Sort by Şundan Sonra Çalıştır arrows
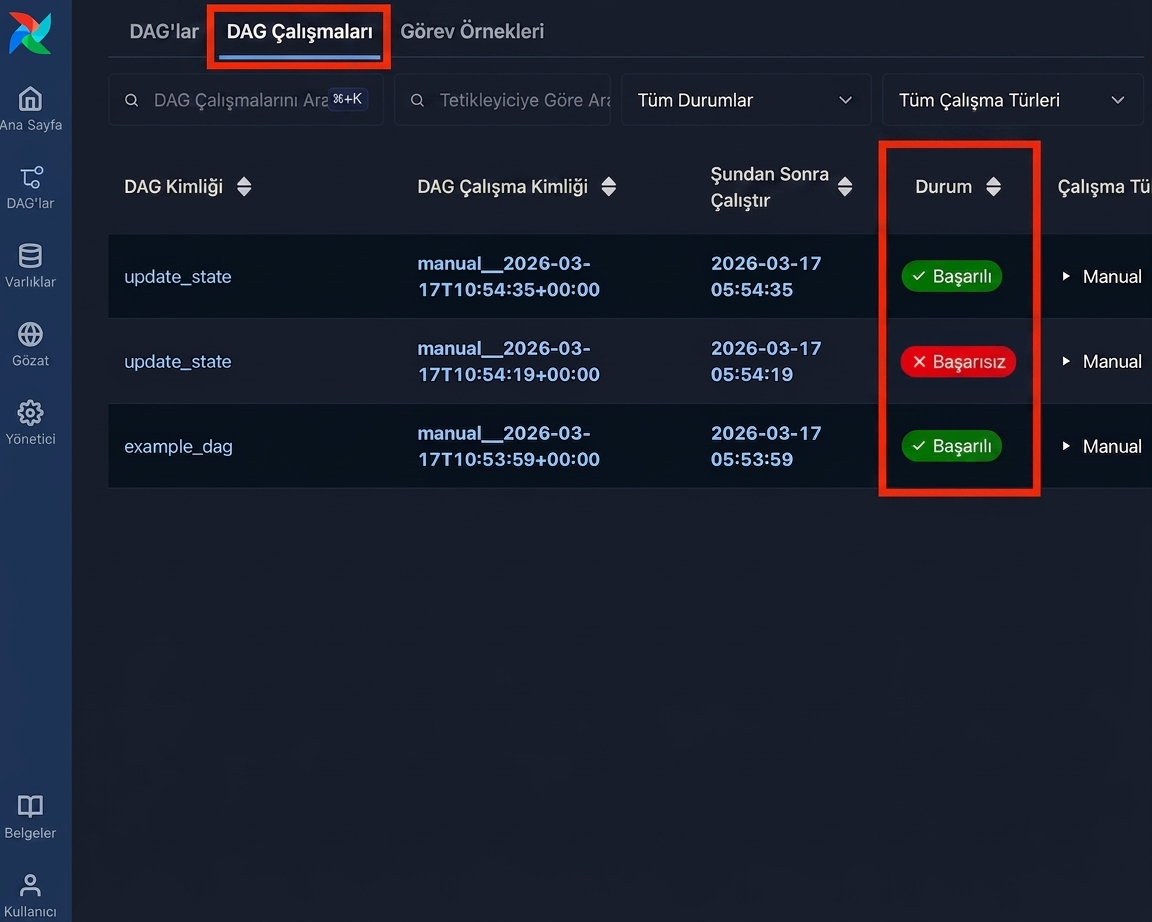 click(845, 187)
